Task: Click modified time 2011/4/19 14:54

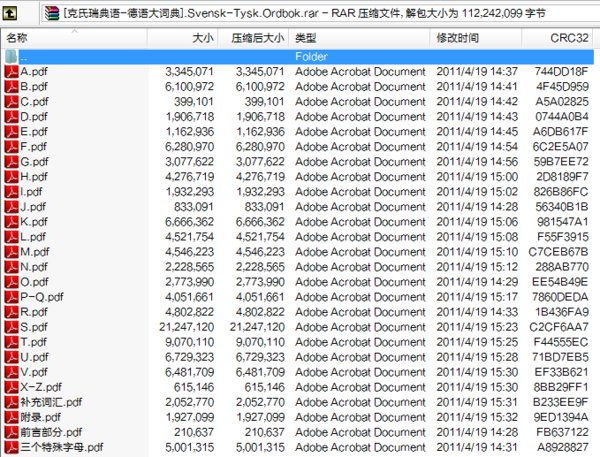Action: [477, 147]
